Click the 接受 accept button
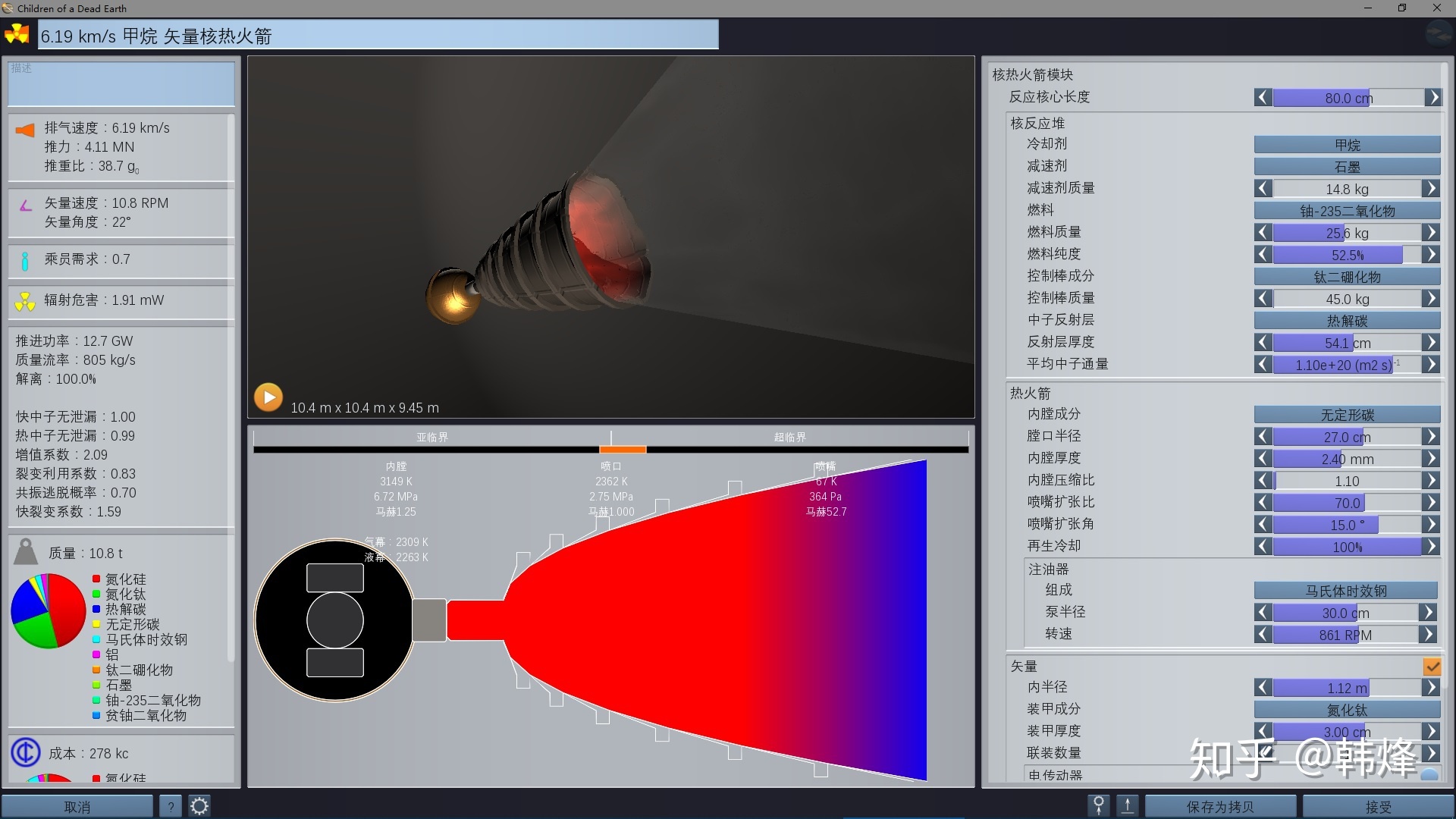 click(1378, 806)
